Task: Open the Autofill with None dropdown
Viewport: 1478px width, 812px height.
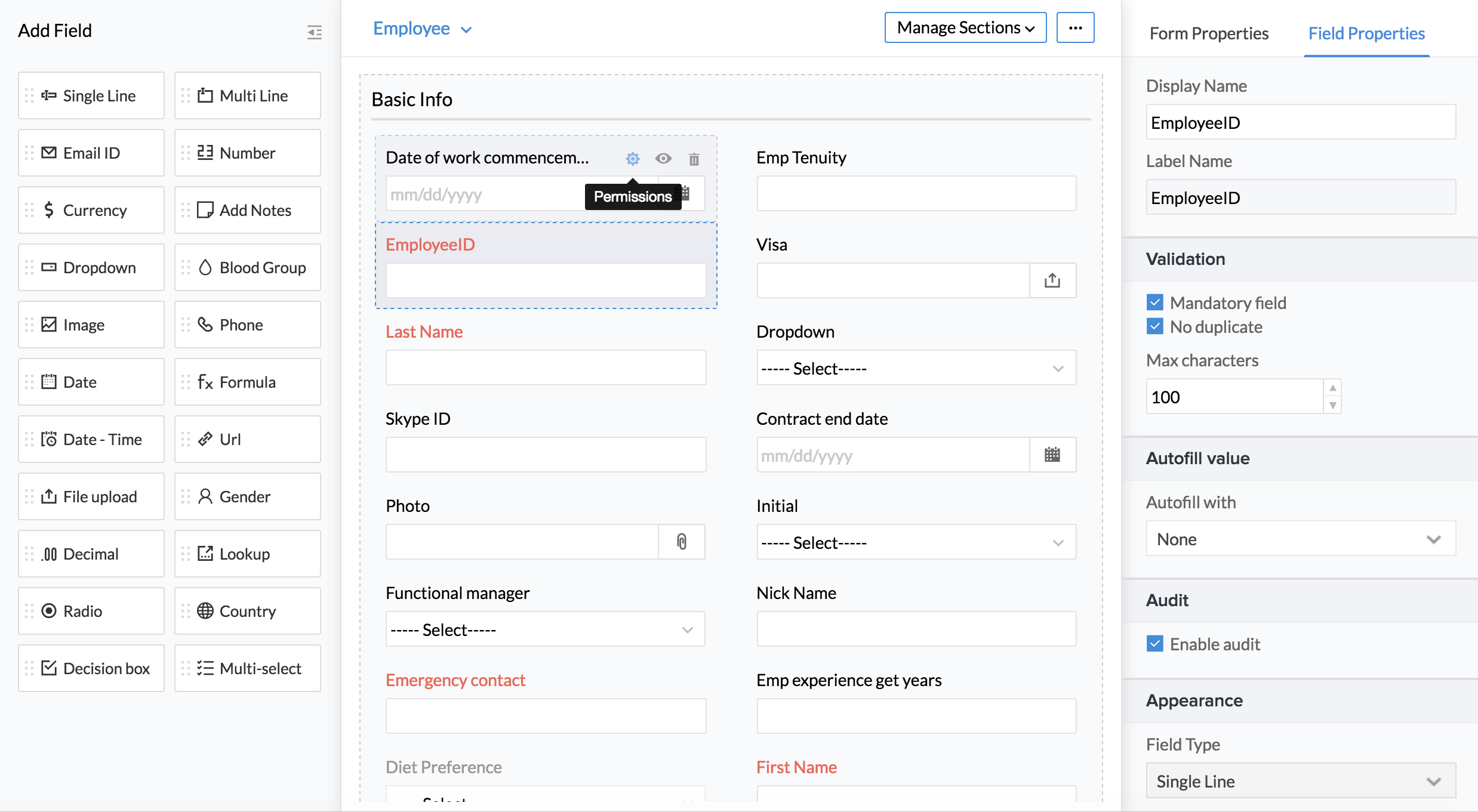Action: point(1301,539)
